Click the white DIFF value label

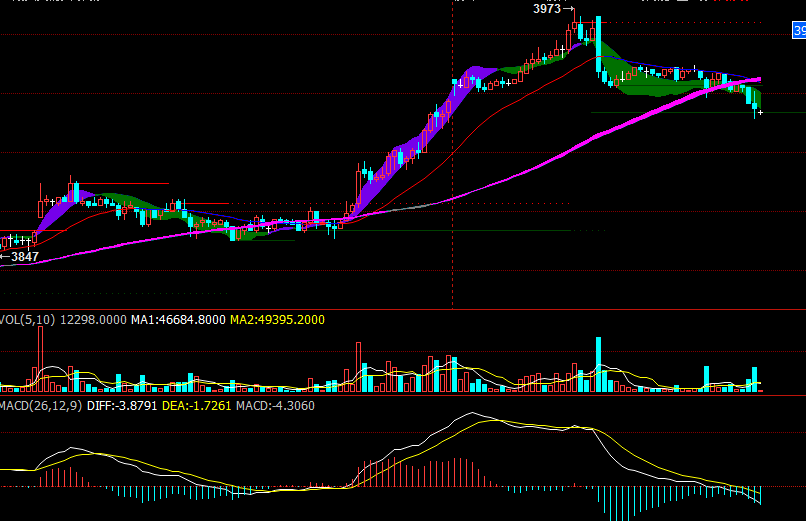(123, 405)
